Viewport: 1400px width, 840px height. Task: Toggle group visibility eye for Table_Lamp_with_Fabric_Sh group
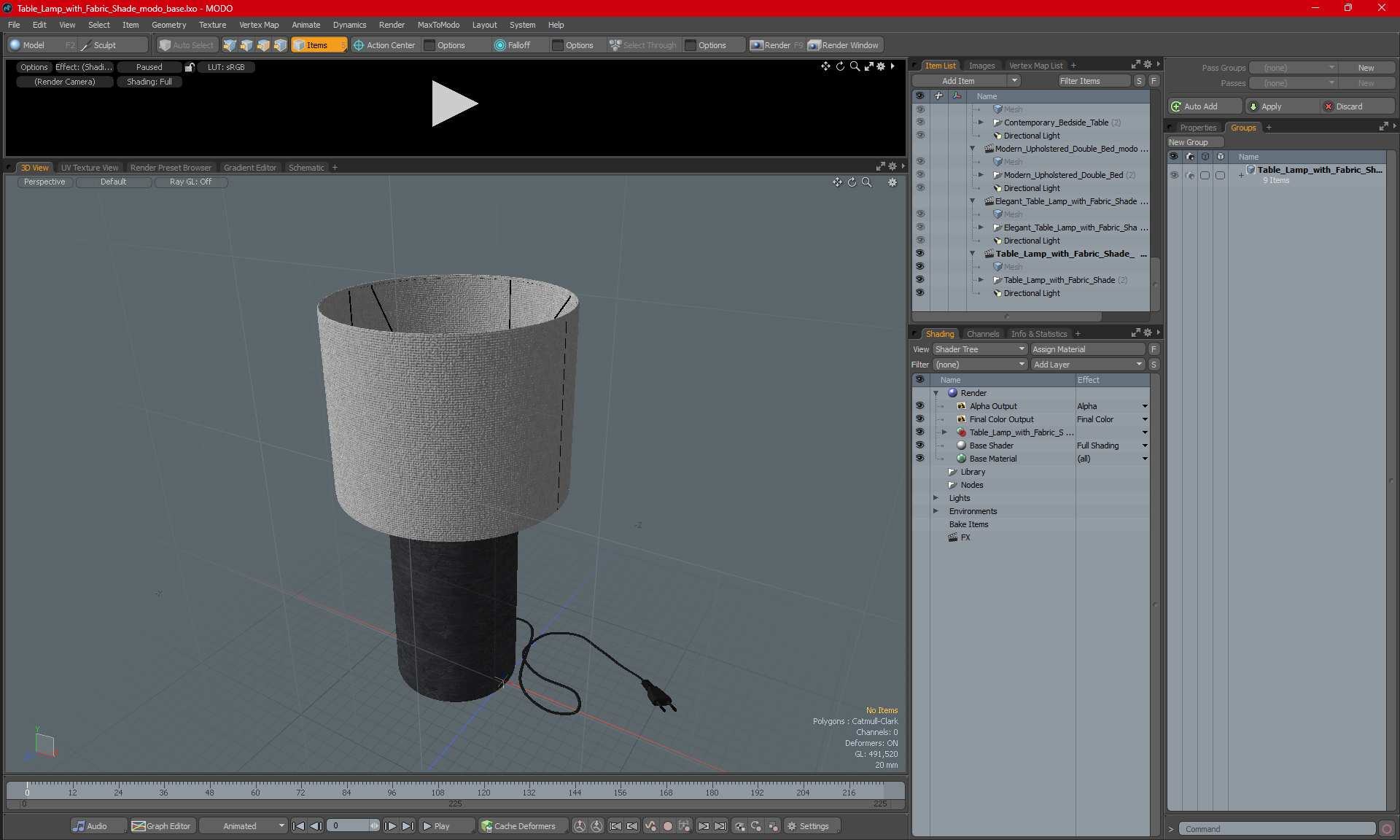point(1174,175)
